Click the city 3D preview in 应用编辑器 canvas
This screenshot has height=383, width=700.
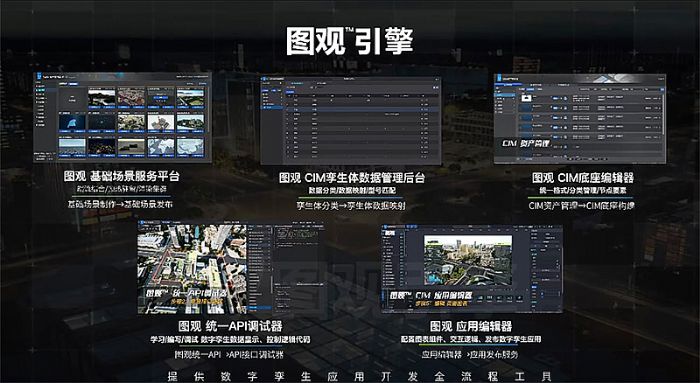[468, 260]
